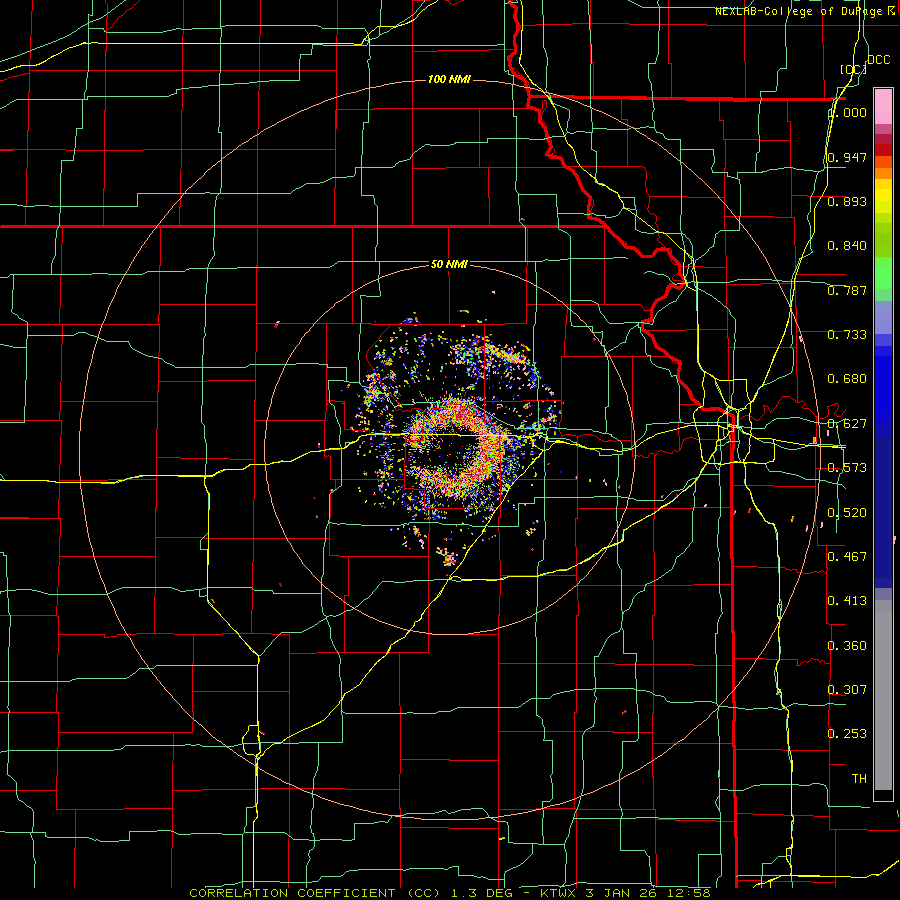
Task: Click the '3 JAN 26 12:58' timestamp
Action: click(647, 893)
